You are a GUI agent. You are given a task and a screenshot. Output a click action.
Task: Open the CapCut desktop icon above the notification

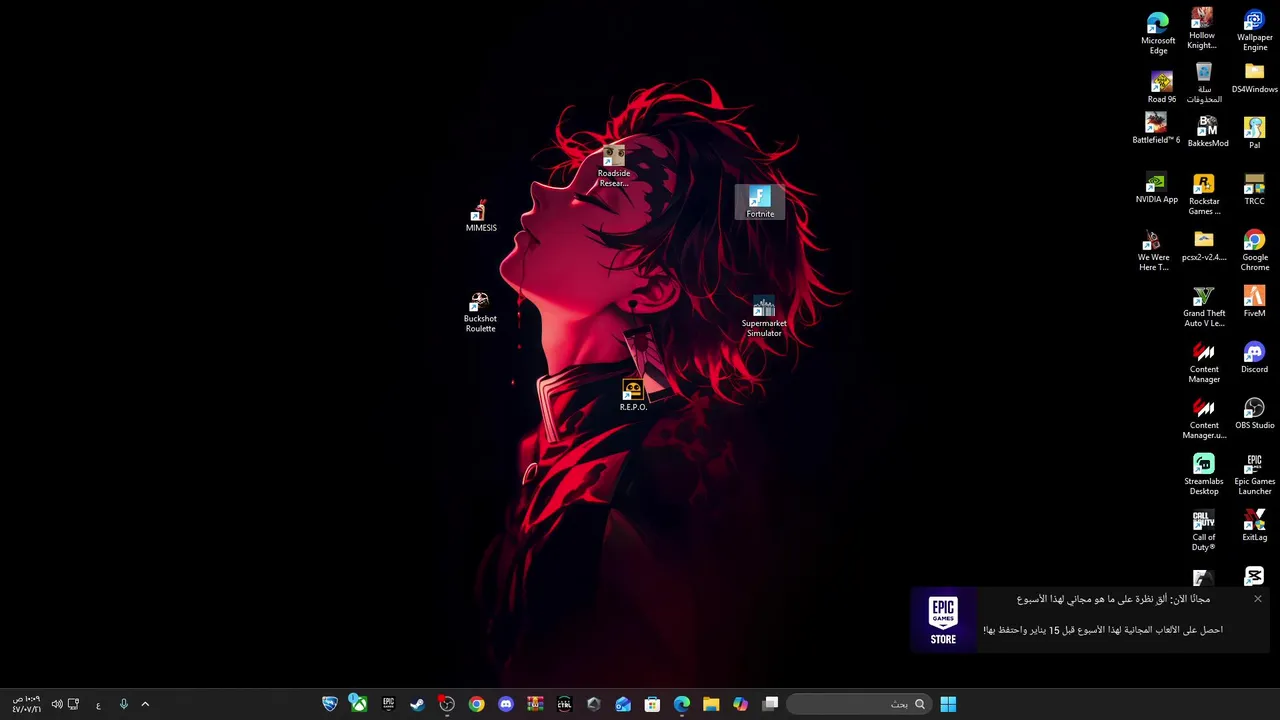[x=1254, y=576]
